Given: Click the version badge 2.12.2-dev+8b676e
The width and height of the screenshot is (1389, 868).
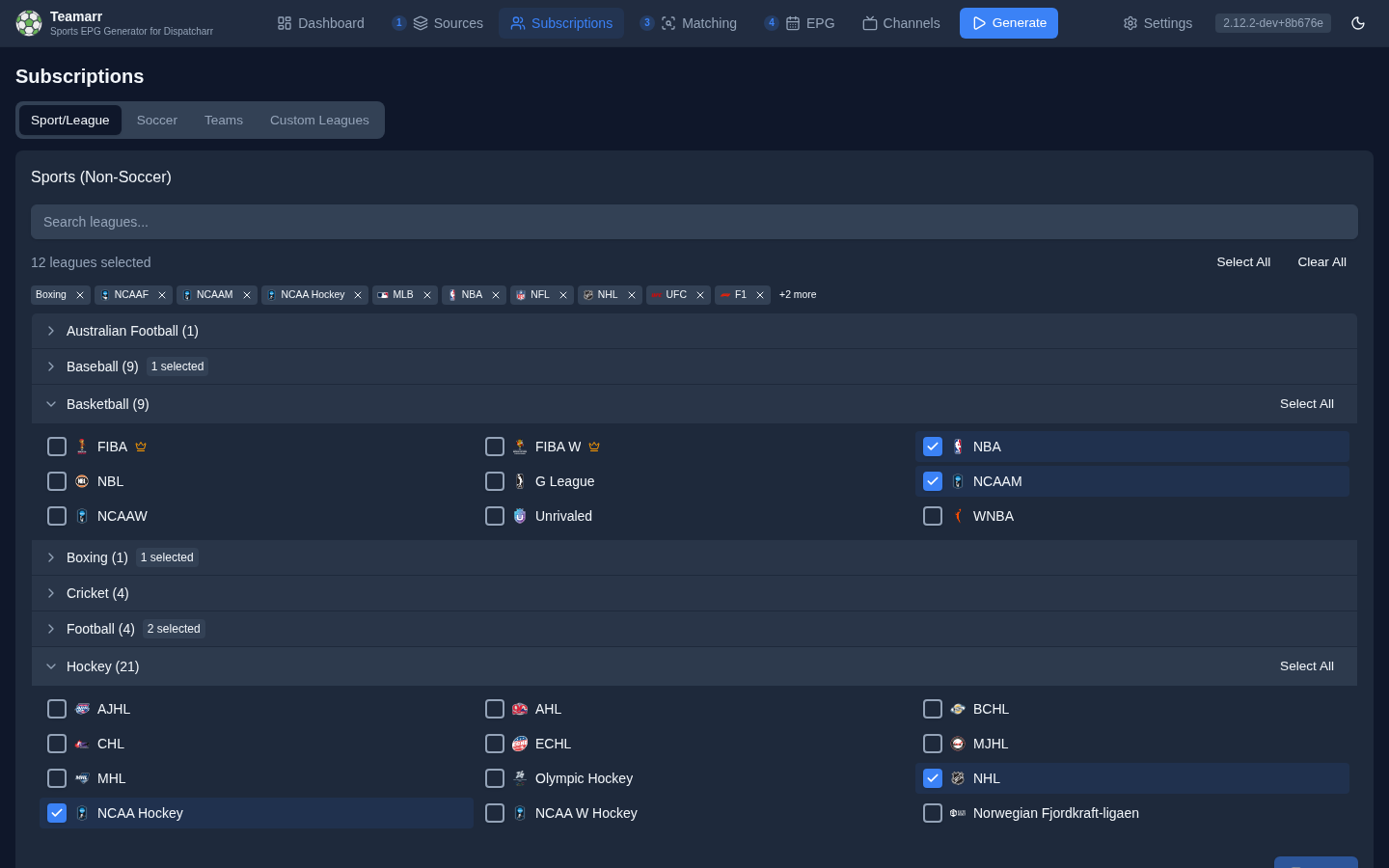Looking at the screenshot, I should (1273, 23).
